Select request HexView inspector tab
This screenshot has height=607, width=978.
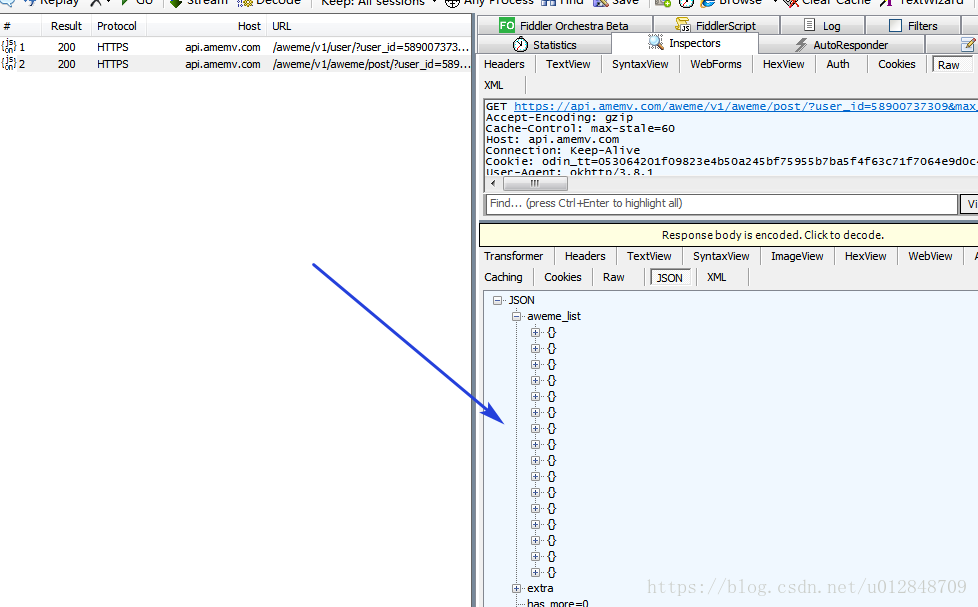pos(783,64)
